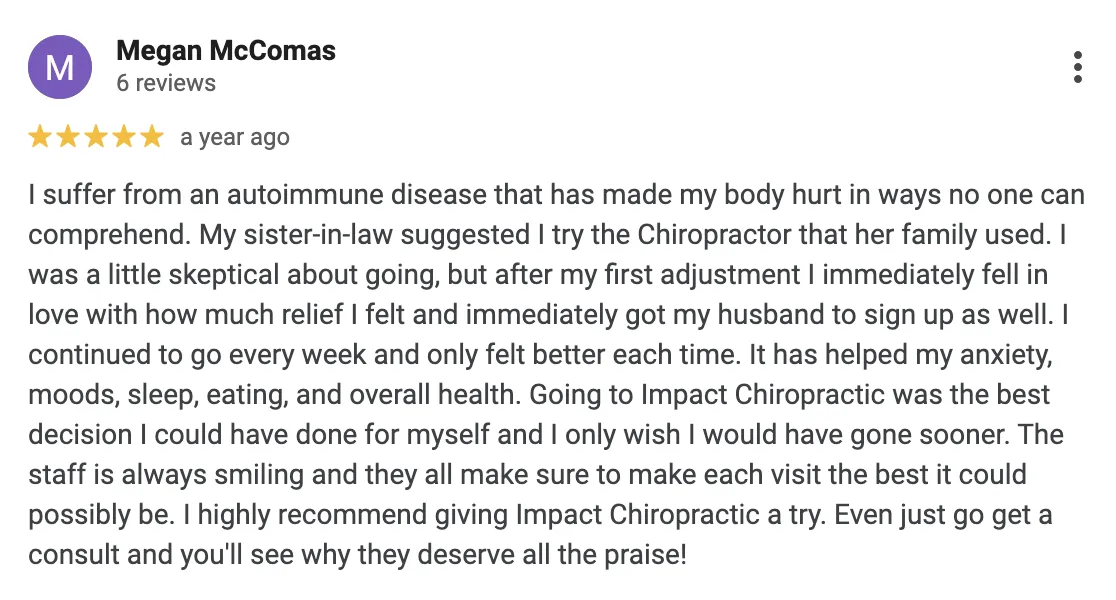Screen dimensions: 1116x600
Task: Click the first gold rating star
Action: [40, 137]
